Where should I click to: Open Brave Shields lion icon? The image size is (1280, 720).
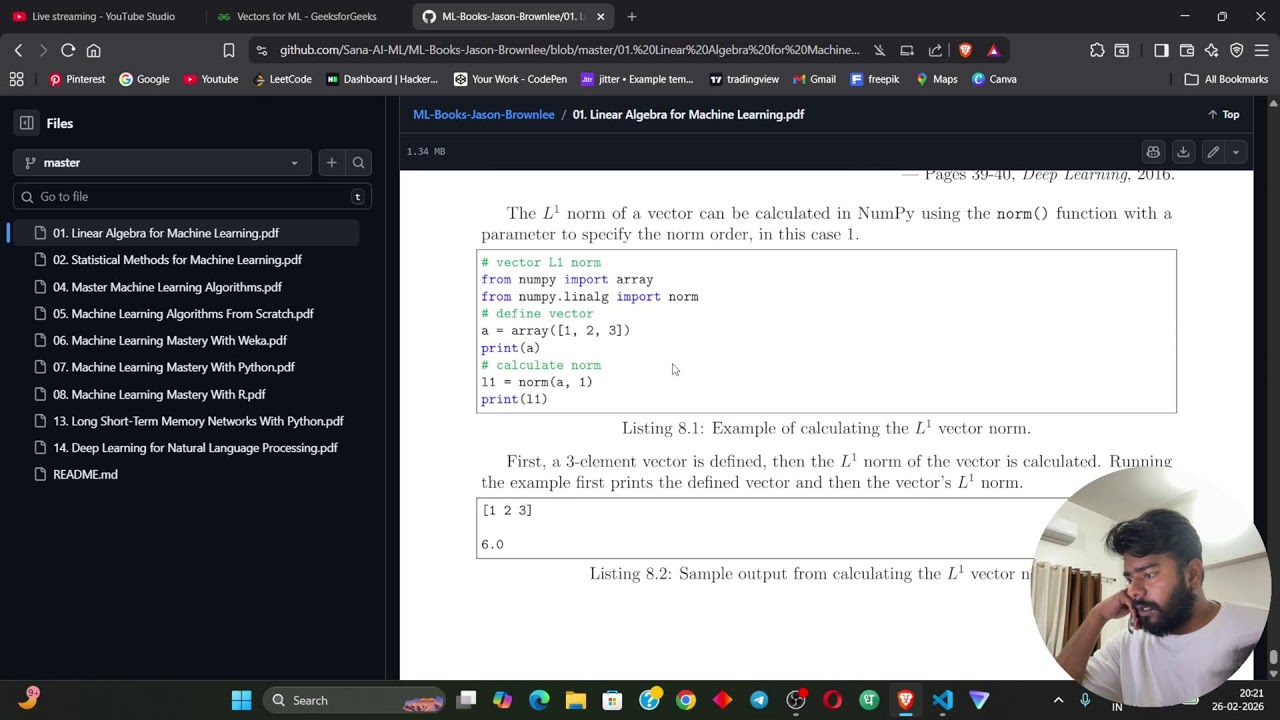click(x=965, y=50)
